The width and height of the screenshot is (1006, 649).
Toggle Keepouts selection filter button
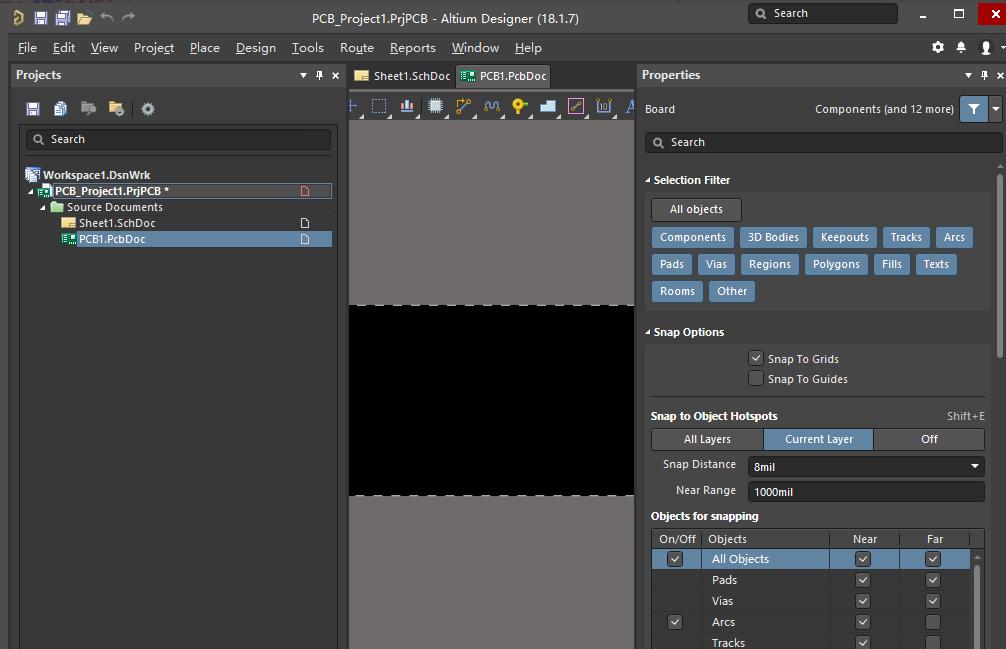click(x=844, y=237)
